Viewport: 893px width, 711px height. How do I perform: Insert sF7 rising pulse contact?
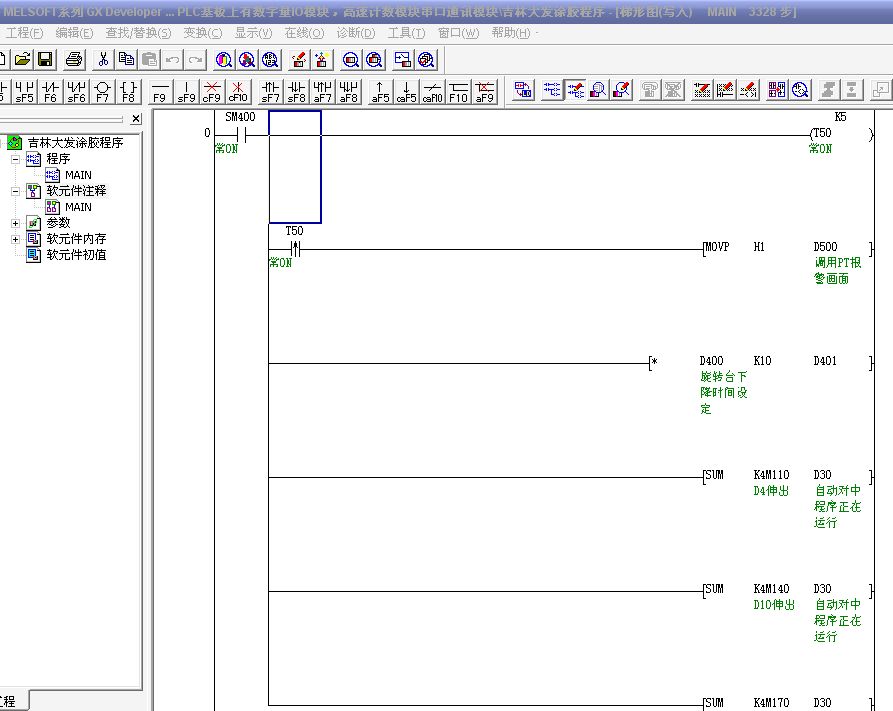(x=270, y=91)
